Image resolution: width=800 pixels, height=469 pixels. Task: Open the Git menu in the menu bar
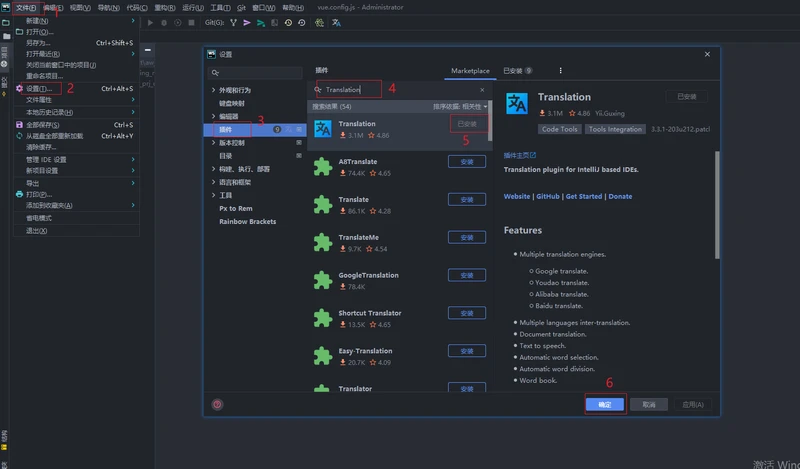(241, 8)
